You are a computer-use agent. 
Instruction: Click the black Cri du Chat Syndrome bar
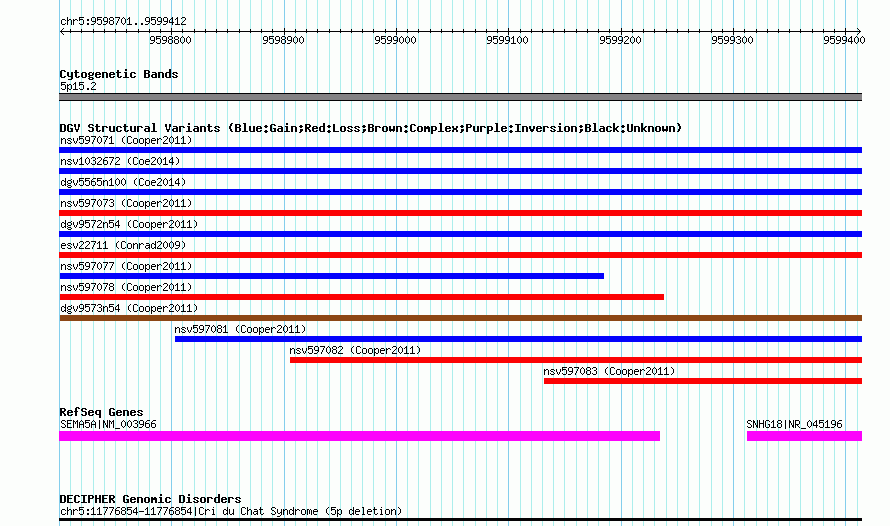[x=460, y=519]
